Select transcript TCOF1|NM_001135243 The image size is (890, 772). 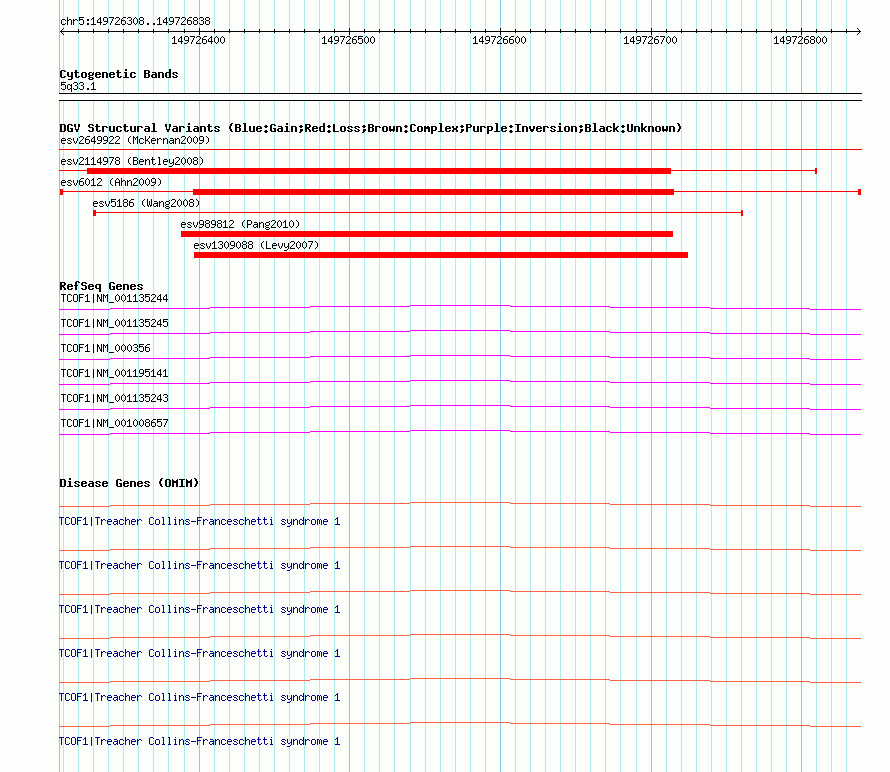115,398
